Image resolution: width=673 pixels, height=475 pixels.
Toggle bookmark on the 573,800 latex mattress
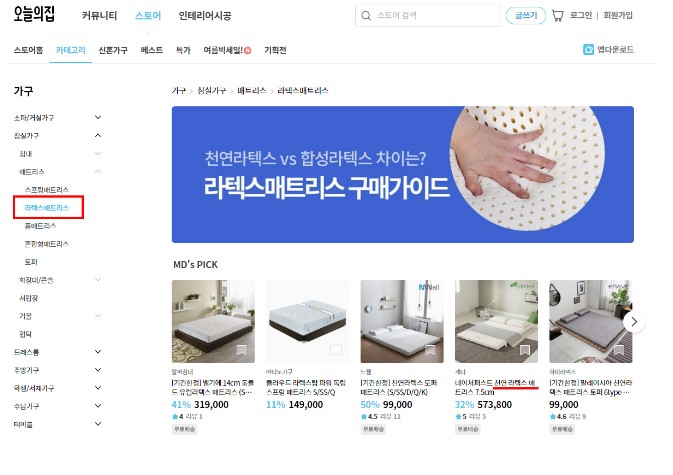(x=524, y=351)
